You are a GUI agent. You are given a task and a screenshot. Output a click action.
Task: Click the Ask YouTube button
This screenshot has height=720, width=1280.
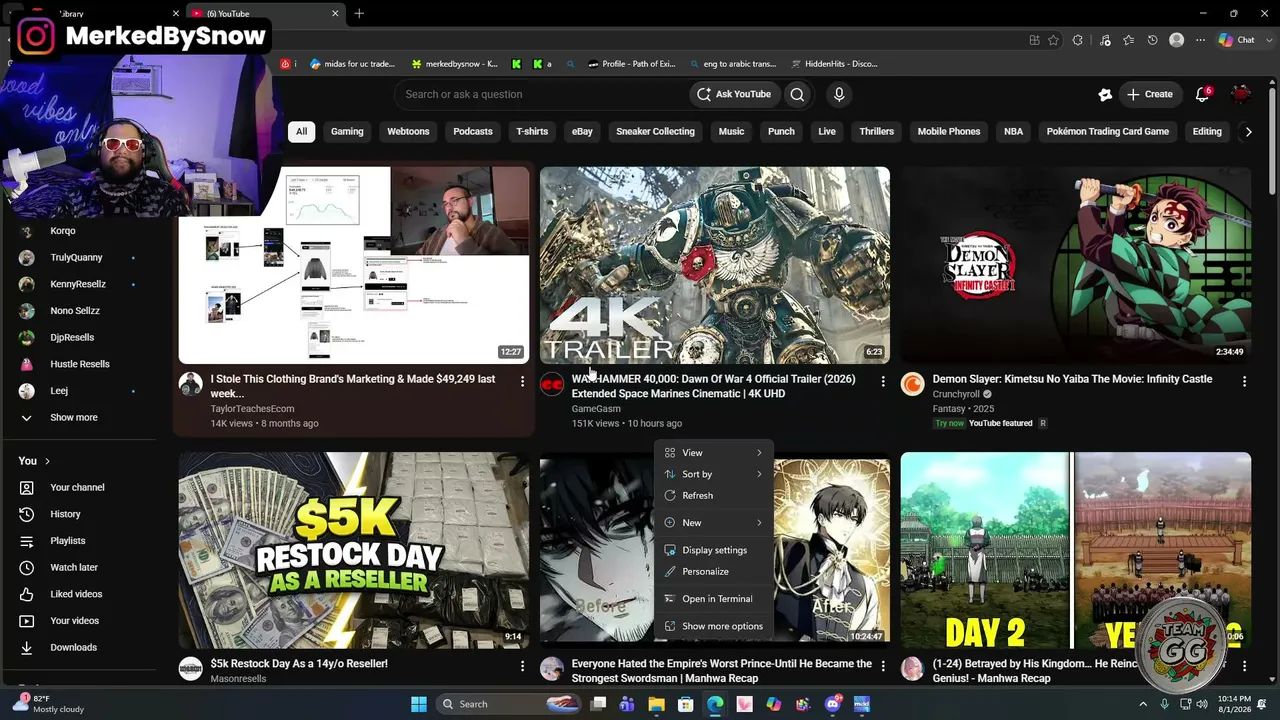[734, 94]
